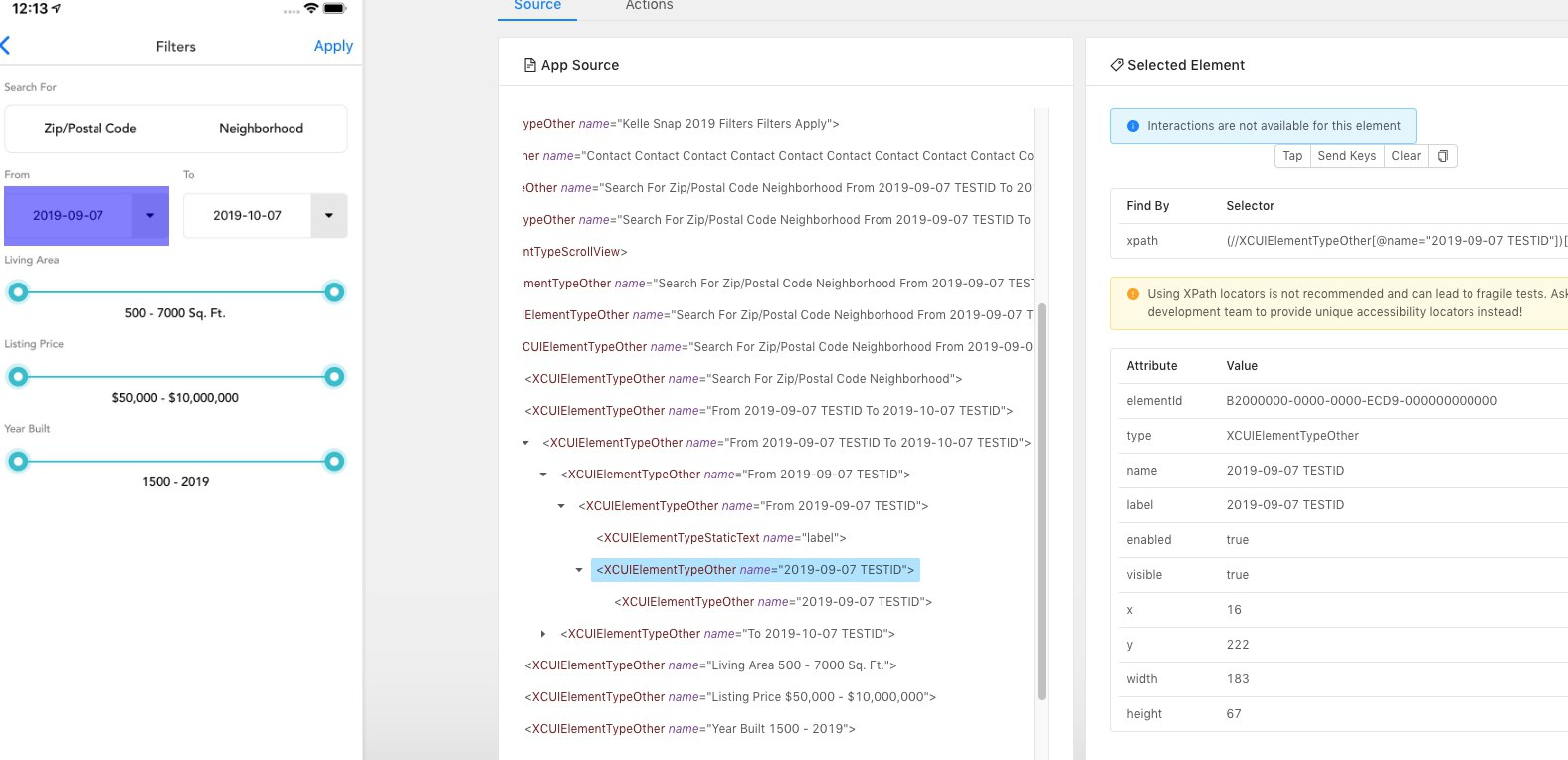Open the To date 2019-10-07 dropdown arrow
1568x760 pixels.
pyautogui.click(x=329, y=215)
